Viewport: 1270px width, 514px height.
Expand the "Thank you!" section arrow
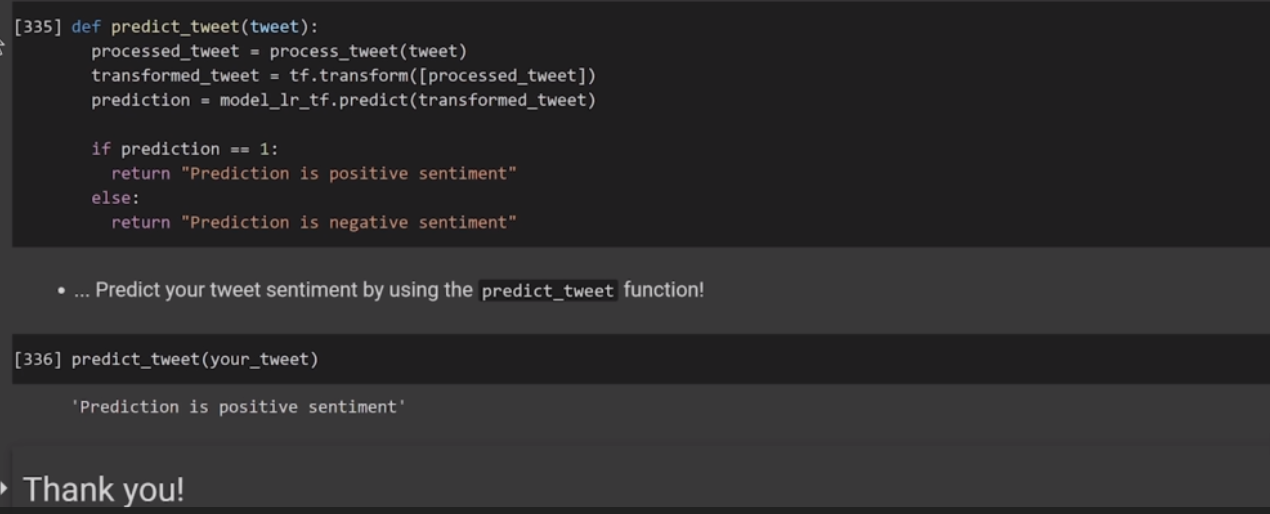[5, 488]
